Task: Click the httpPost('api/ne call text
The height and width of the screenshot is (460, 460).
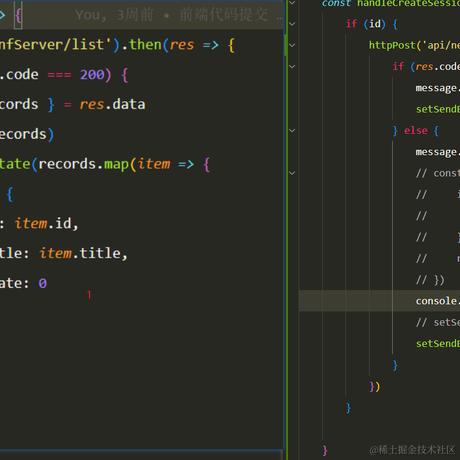Action: tap(414, 45)
